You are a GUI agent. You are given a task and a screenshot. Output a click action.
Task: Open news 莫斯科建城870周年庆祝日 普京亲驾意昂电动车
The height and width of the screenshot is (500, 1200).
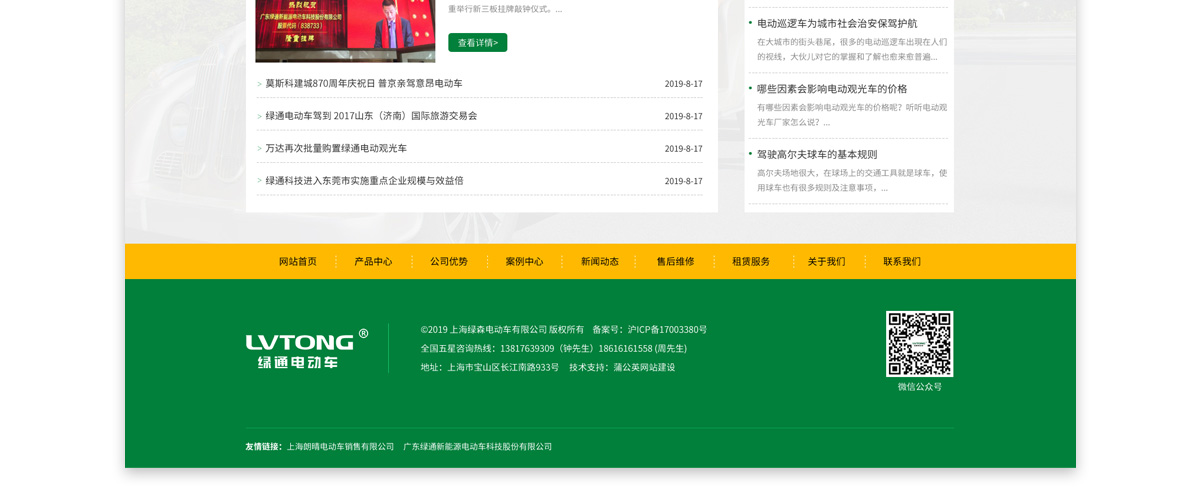click(x=364, y=83)
